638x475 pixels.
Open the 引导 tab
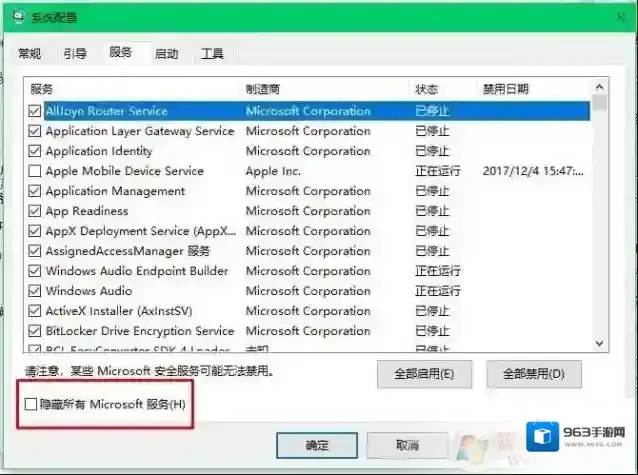pyautogui.click(x=75, y=53)
